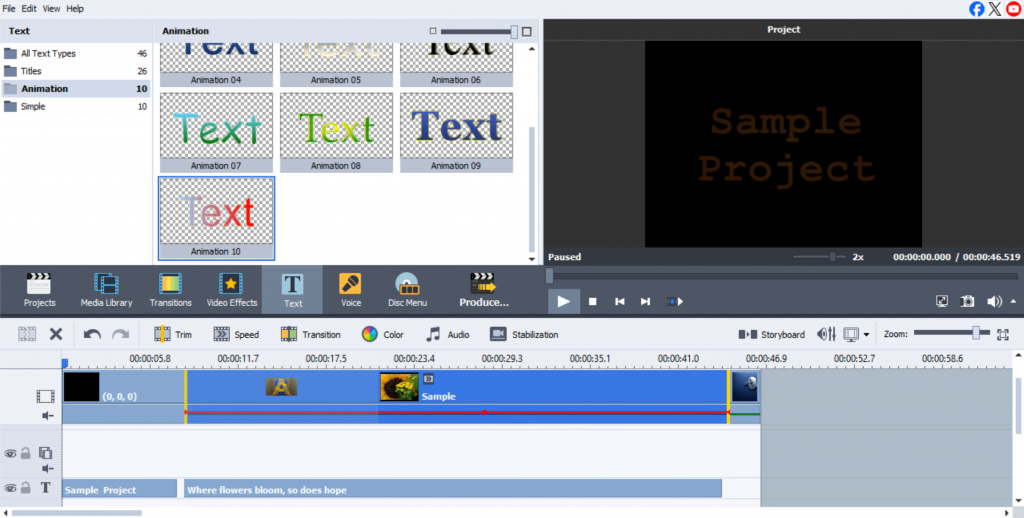
Task: Select the Animation 06 text preset
Action: [456, 65]
